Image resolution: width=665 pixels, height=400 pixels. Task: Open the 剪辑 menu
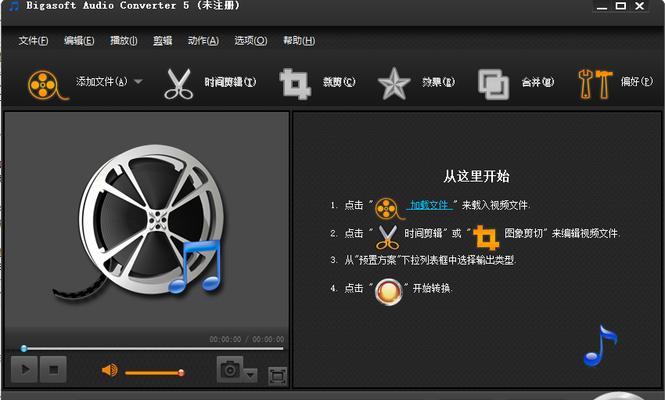coord(162,41)
